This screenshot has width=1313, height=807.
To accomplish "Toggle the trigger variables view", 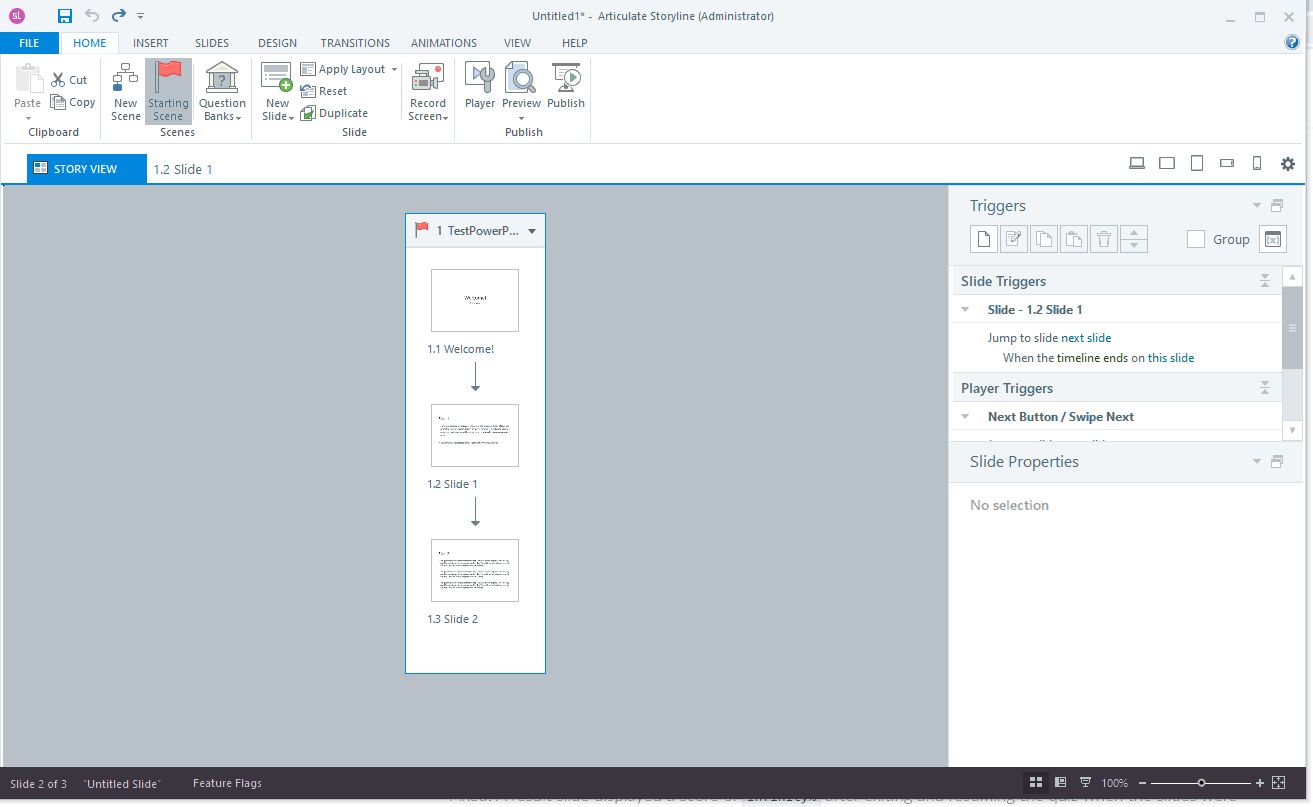I will click(x=1272, y=238).
